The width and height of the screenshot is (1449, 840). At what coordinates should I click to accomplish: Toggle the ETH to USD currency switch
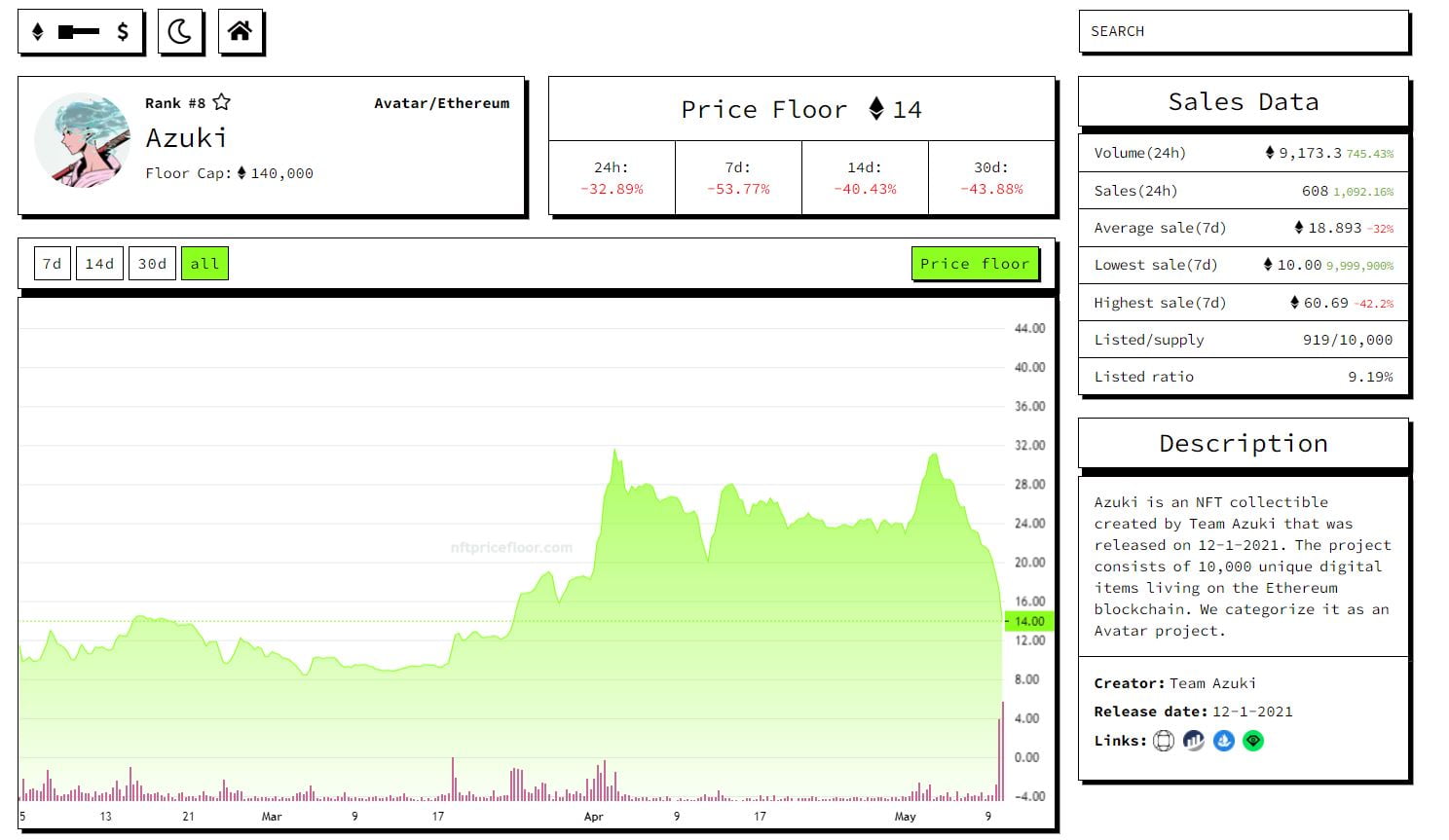[x=80, y=32]
